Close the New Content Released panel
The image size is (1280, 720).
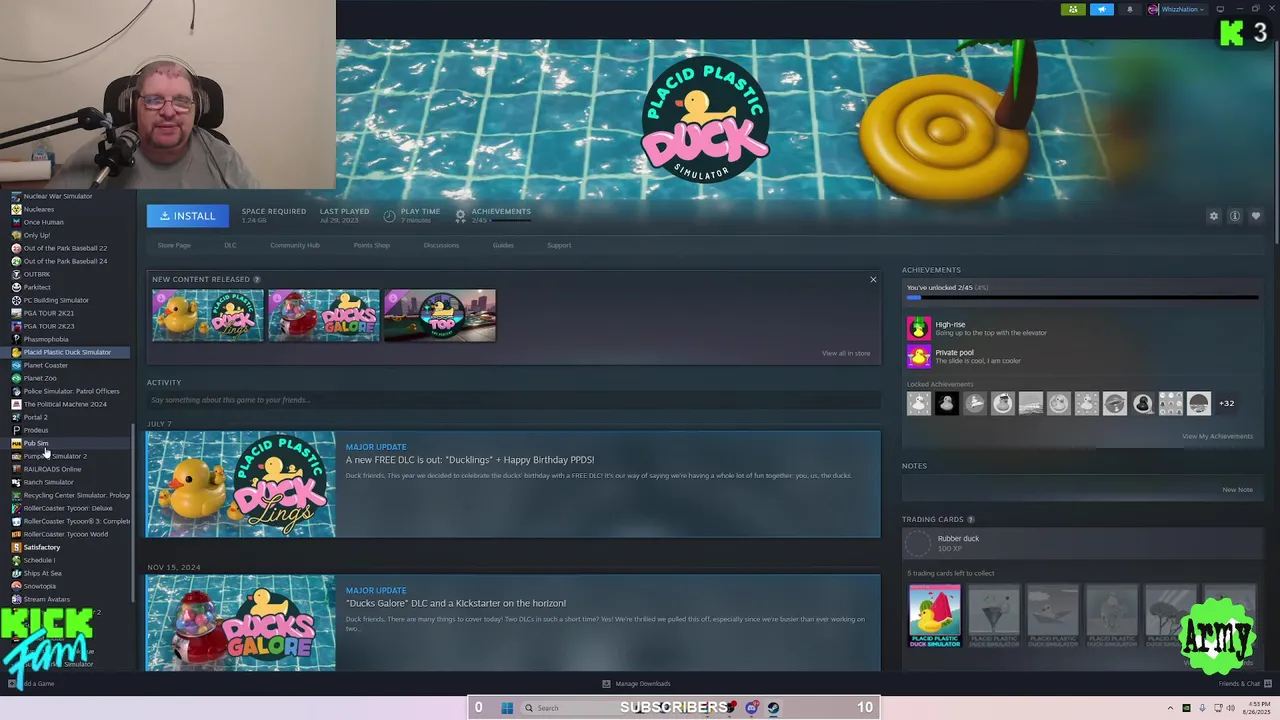[873, 280]
